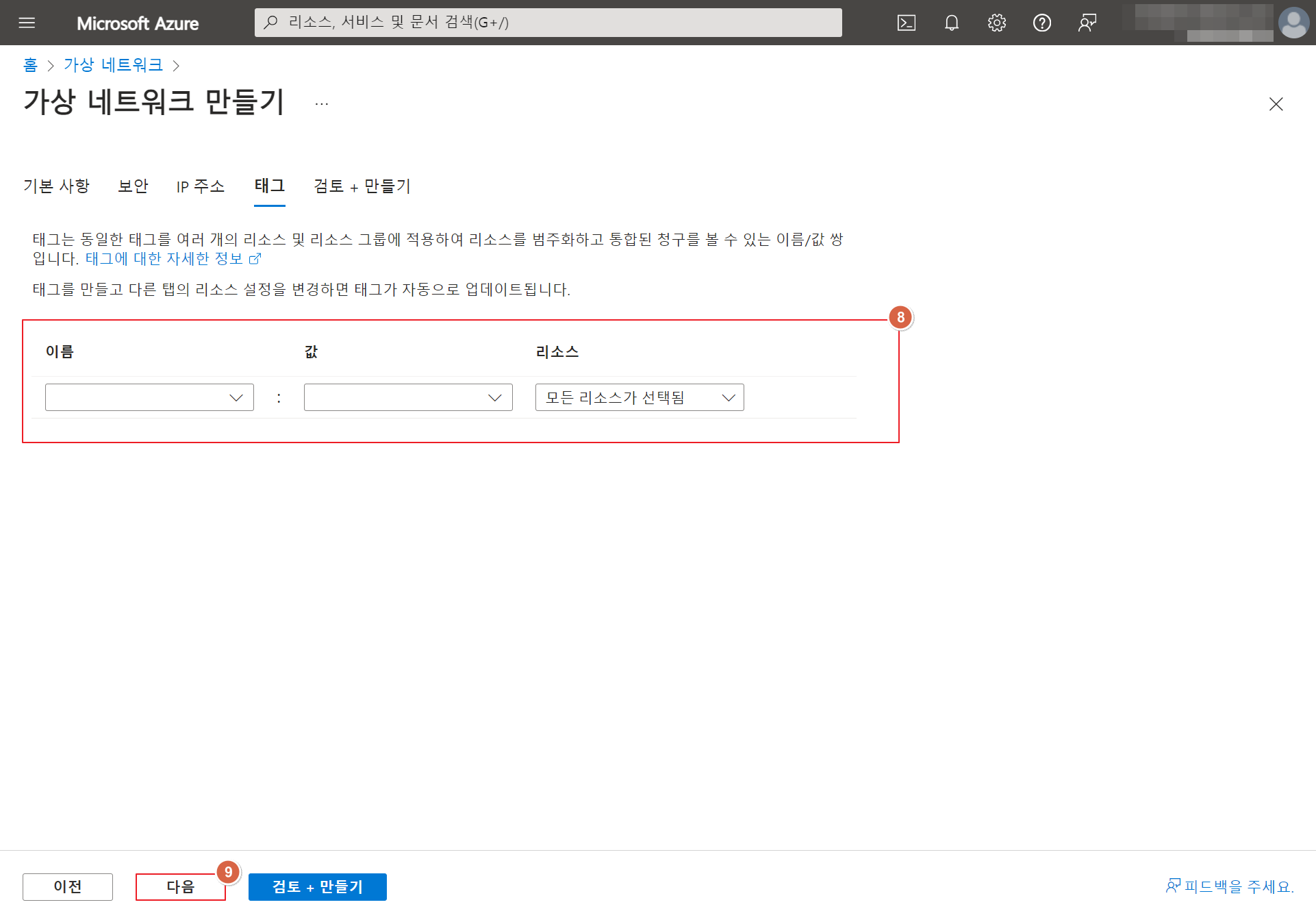Open the notifications bell
Screen dimensions: 1316x922
(951, 23)
